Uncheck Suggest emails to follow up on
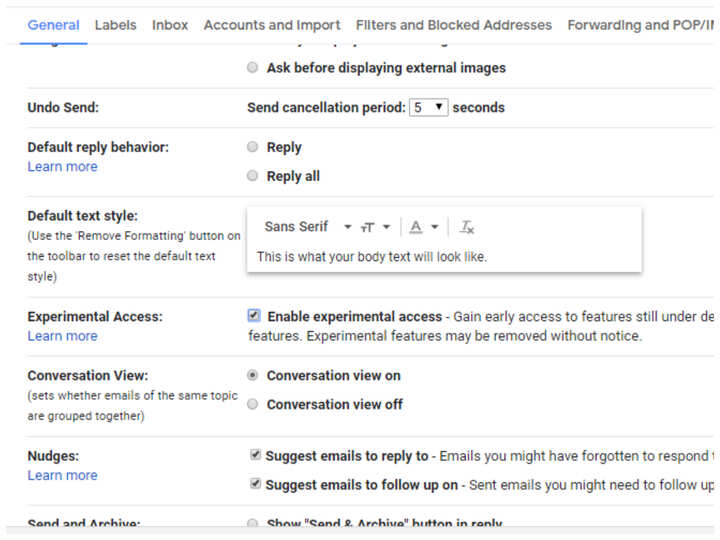Screen dimensions: 720x540 coord(255,484)
